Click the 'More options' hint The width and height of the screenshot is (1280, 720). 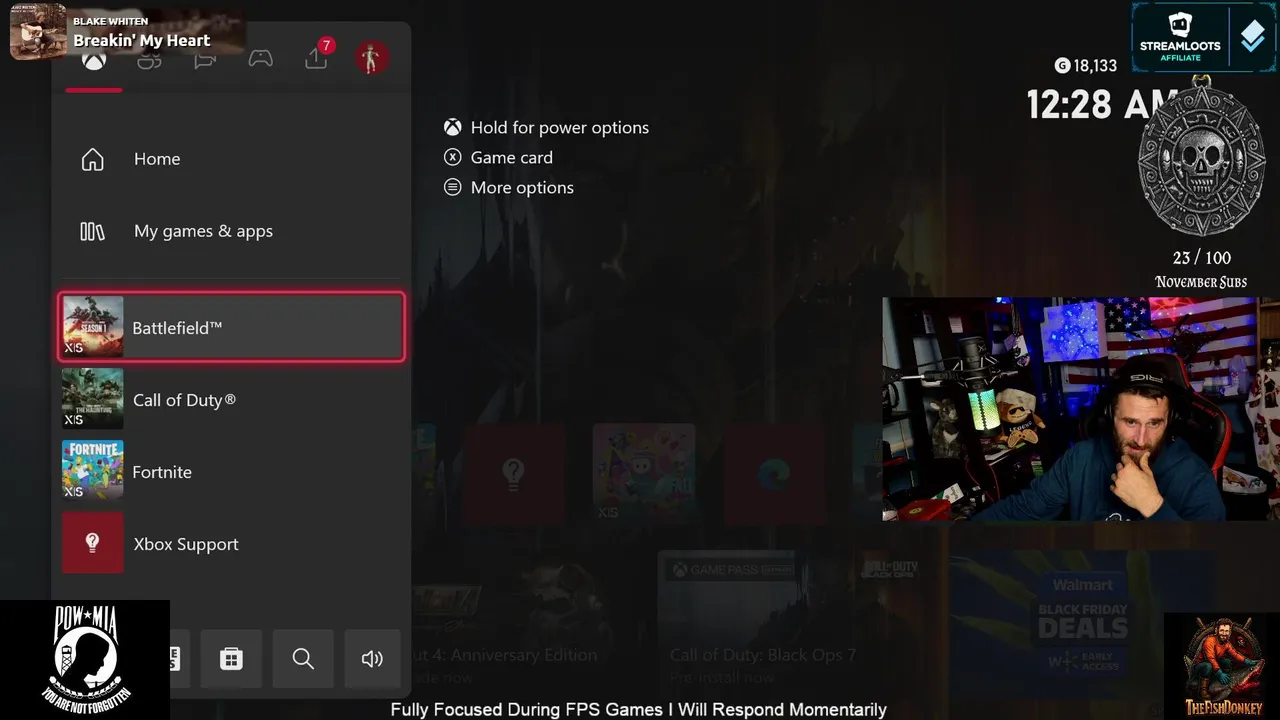tap(522, 187)
